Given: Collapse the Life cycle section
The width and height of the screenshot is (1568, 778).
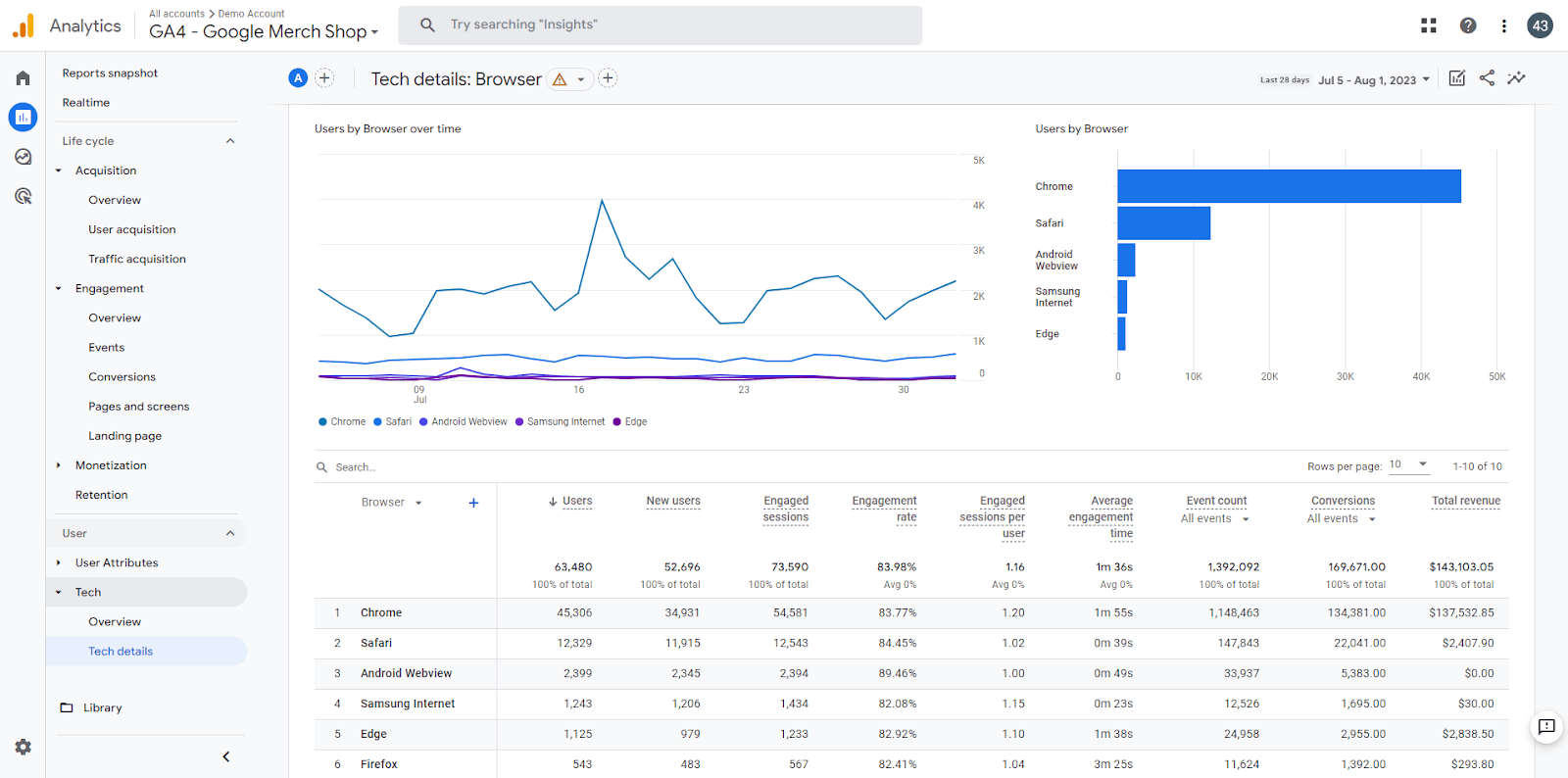Looking at the screenshot, I should 230,141.
